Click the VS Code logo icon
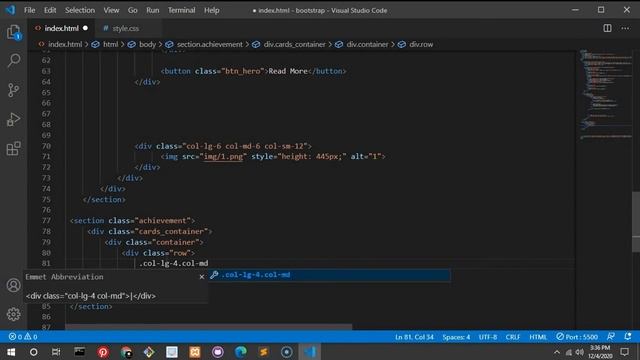This screenshot has height=360, width=640. (10, 10)
